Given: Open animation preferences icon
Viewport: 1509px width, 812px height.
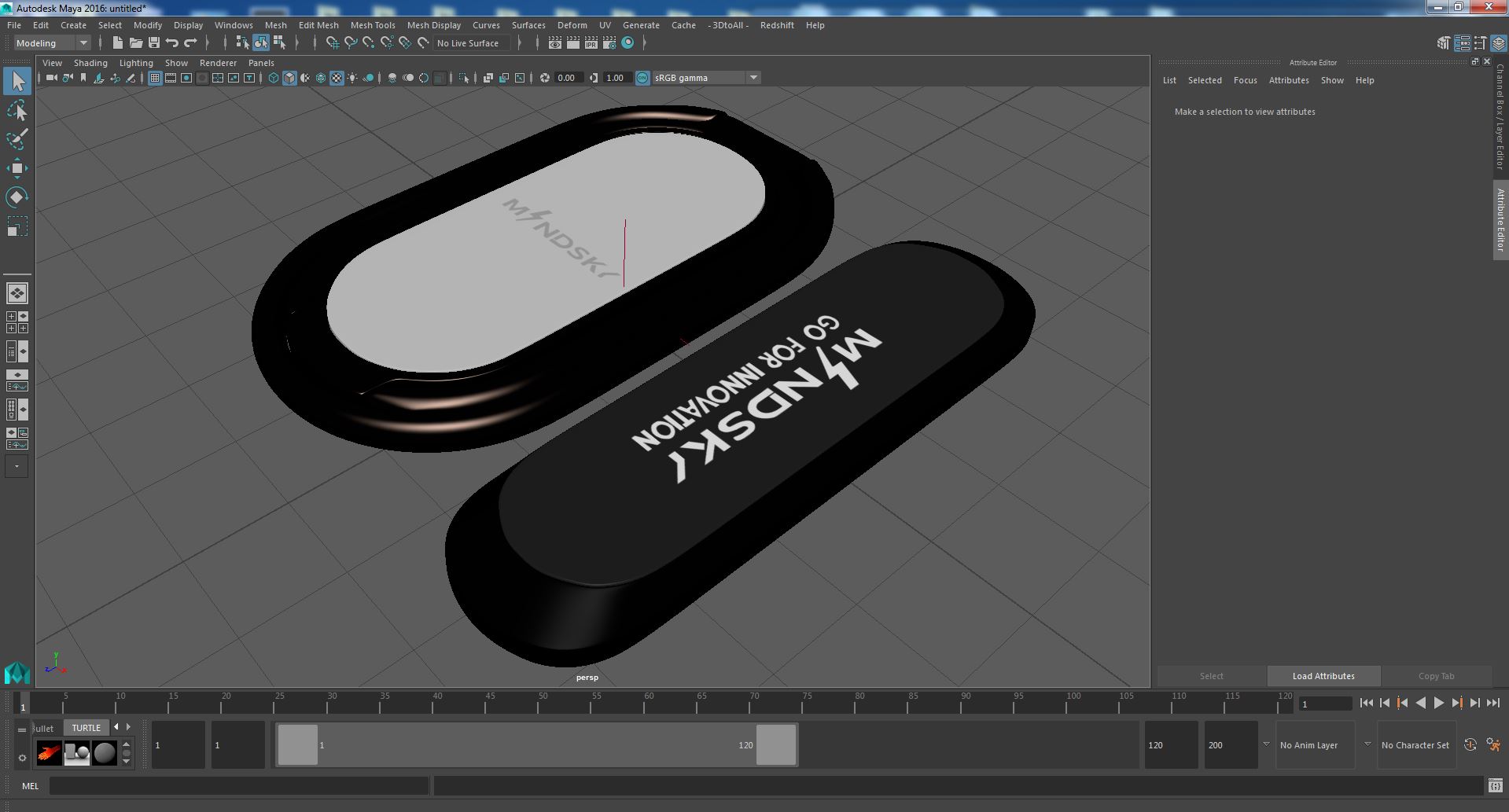Looking at the screenshot, I should click(x=1493, y=745).
